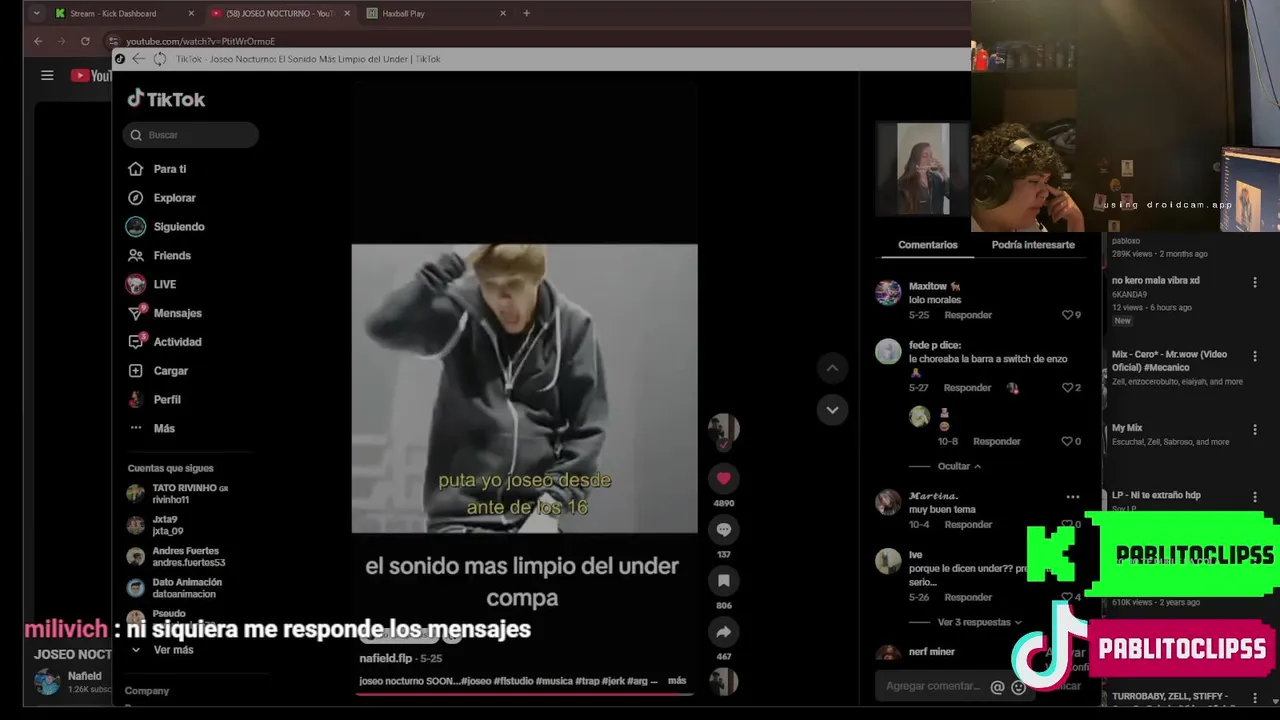The width and height of the screenshot is (1280, 720).
Task: Open the tab search dropdown
Action: pos(36,14)
